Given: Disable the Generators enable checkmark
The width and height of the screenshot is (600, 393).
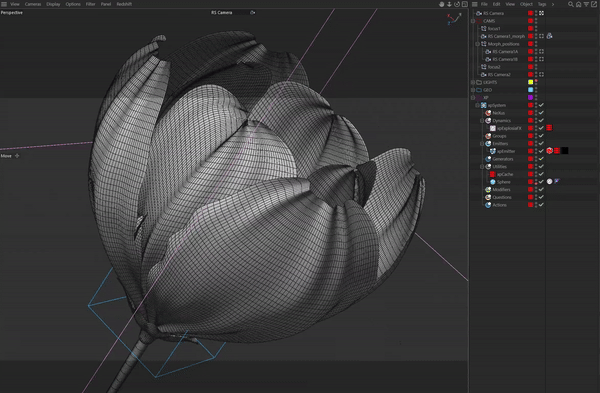Looking at the screenshot, I should (541, 159).
